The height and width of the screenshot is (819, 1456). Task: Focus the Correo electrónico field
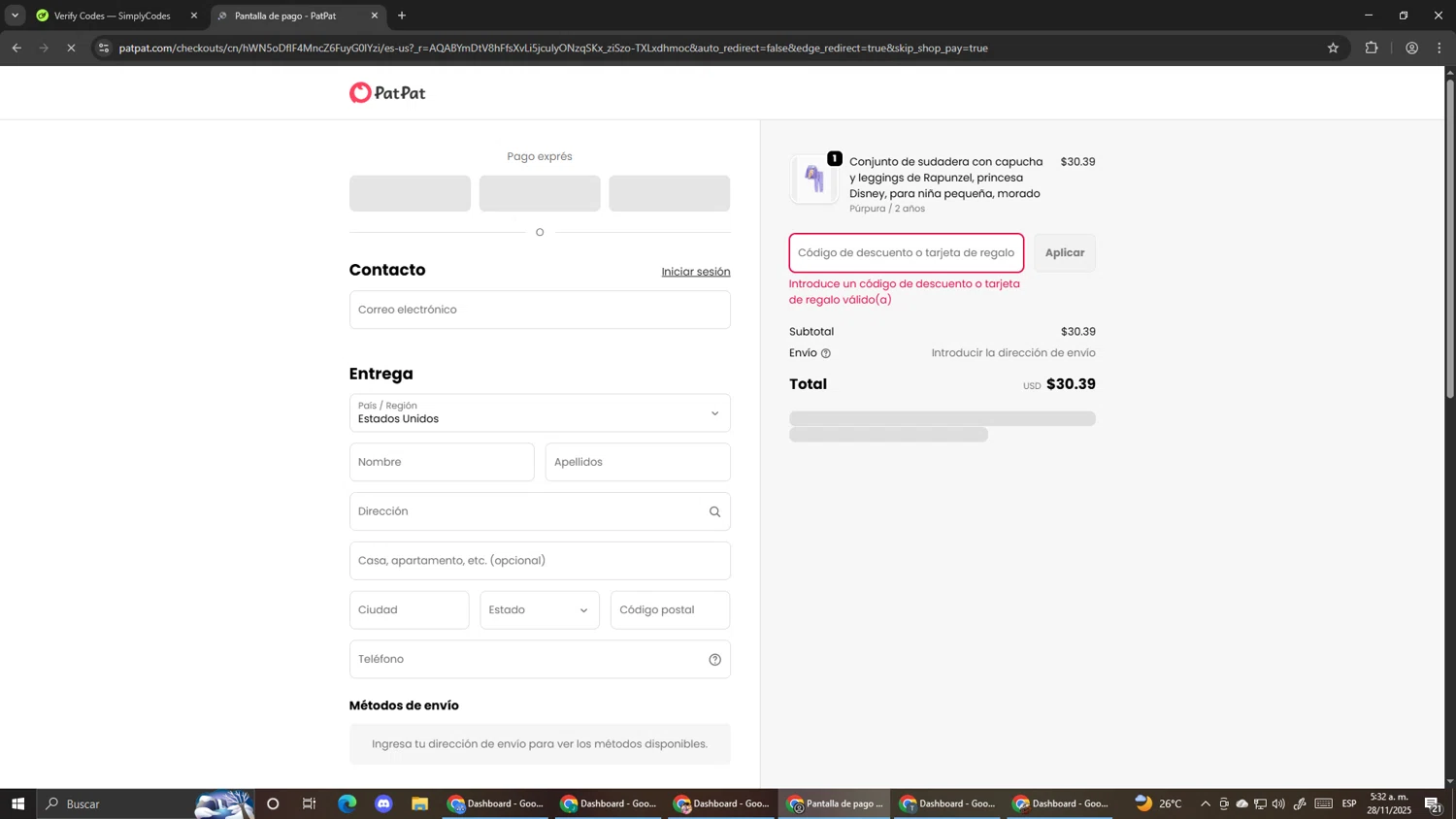540,310
